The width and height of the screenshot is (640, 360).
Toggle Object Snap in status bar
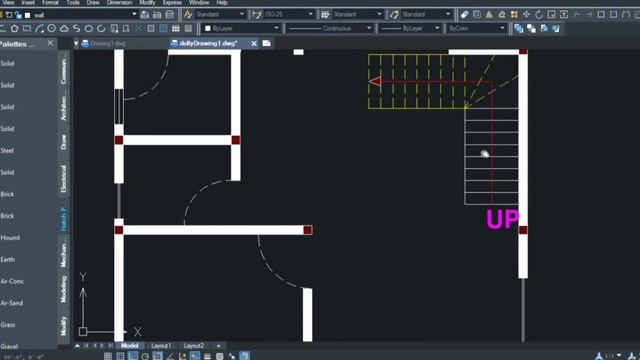pos(158,356)
